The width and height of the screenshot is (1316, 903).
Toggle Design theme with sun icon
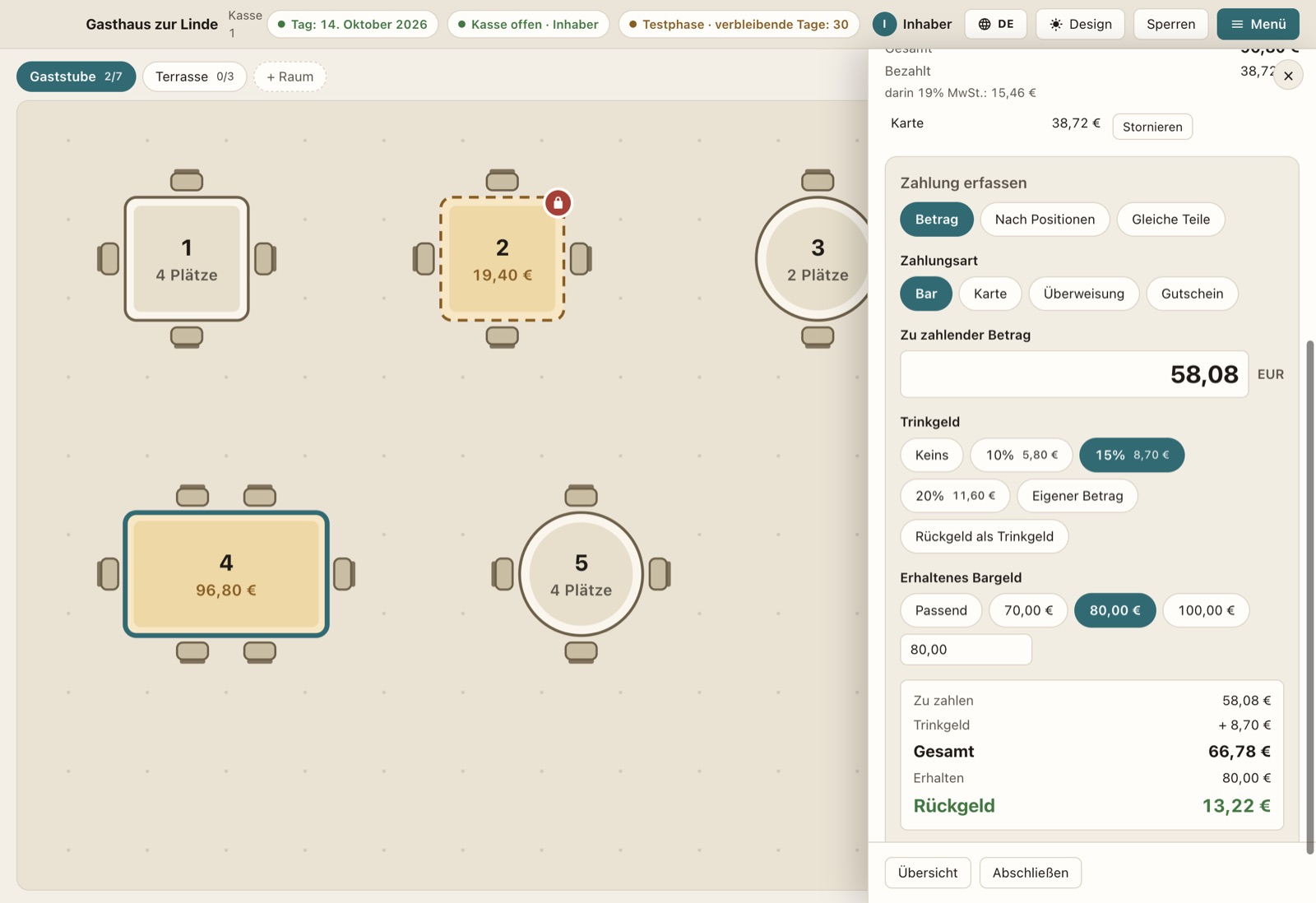(1080, 25)
